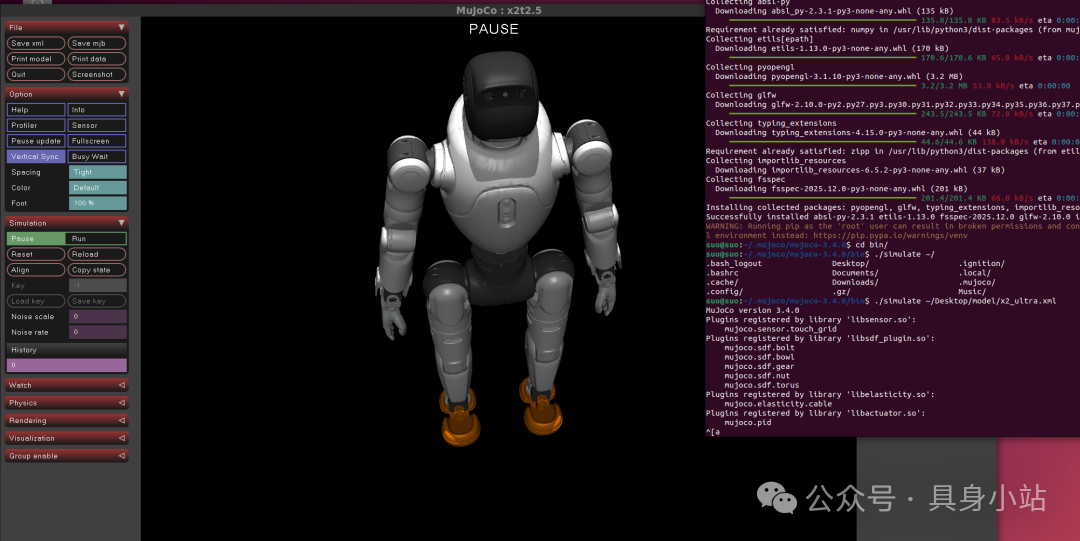Expand the Watch section
Image resolution: width=1080 pixels, height=541 pixels.
click(67, 385)
